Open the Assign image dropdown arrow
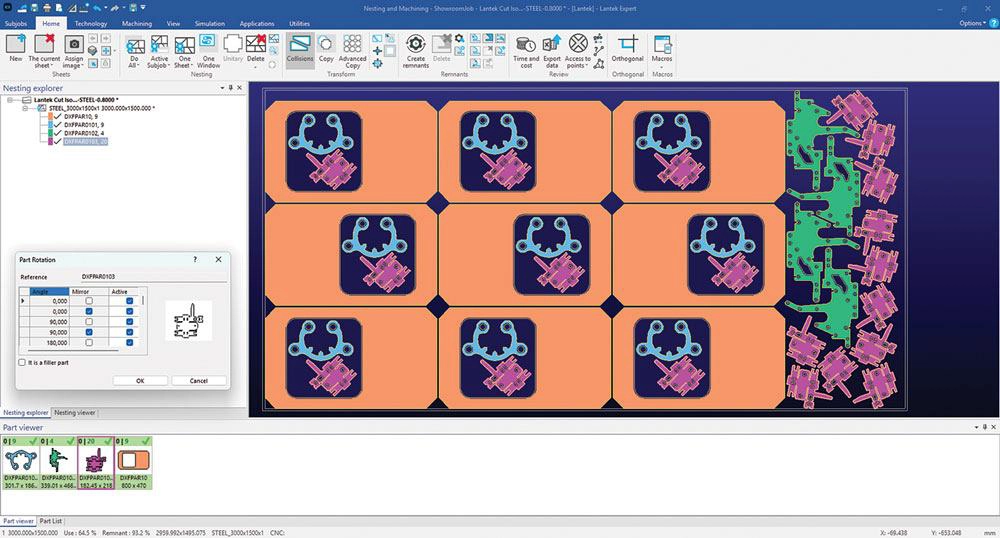Image resolution: width=1000 pixels, height=538 pixels. coord(83,66)
